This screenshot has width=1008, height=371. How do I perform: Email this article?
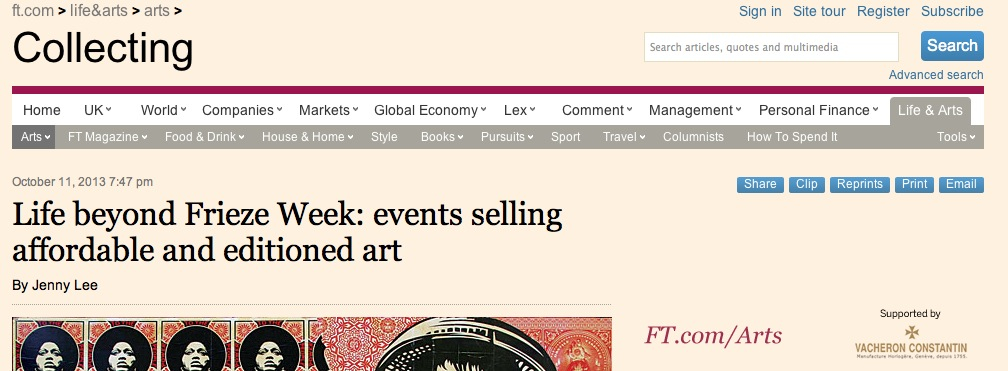coord(961,185)
